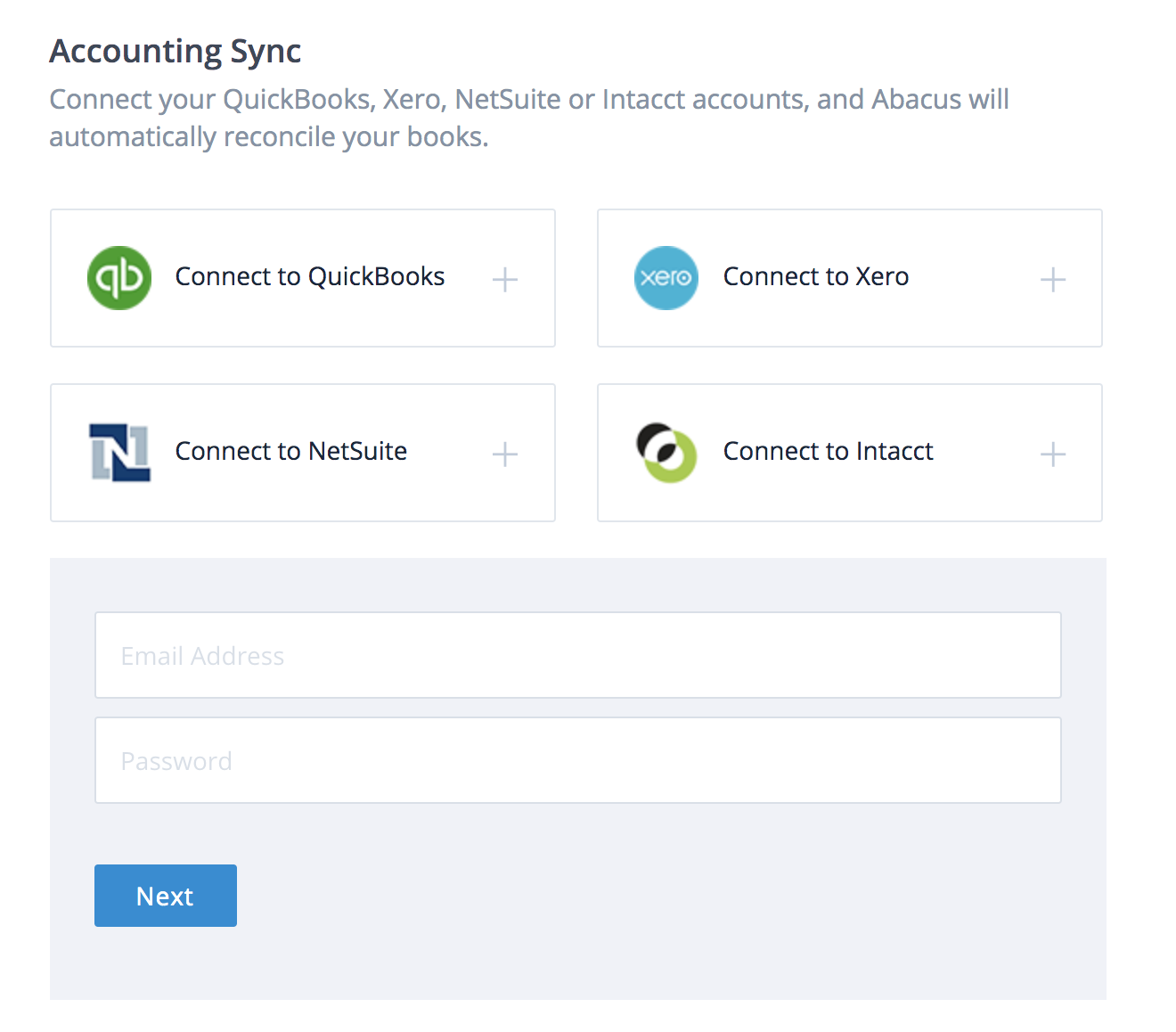Image resolution: width=1176 pixels, height=1032 pixels.
Task: Expand the Intacct card plus icon
Action: click(1053, 455)
